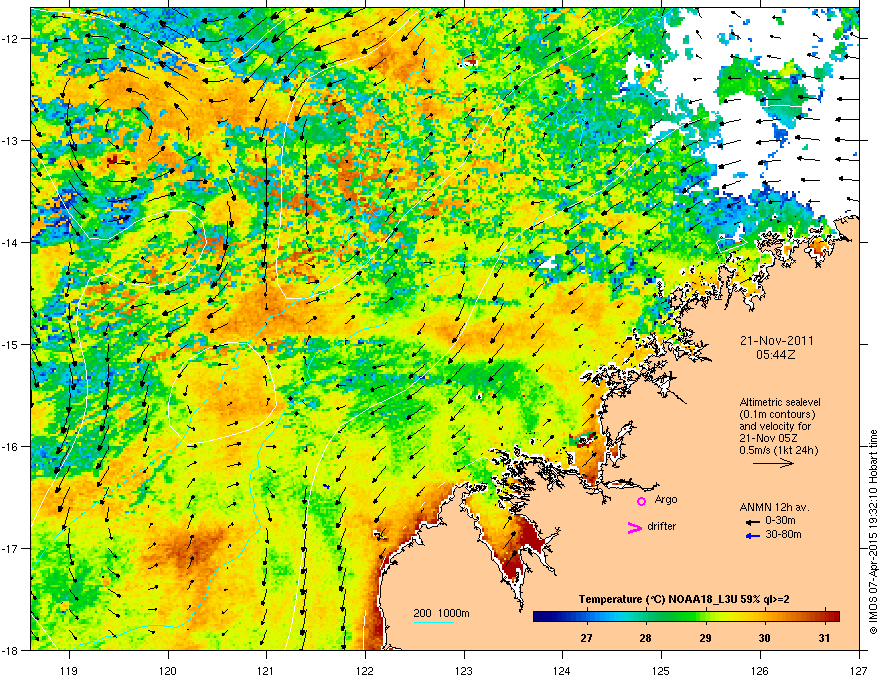Screen dimensions: 880x680
Task: Click latitude axis label -14
Action: (10, 243)
